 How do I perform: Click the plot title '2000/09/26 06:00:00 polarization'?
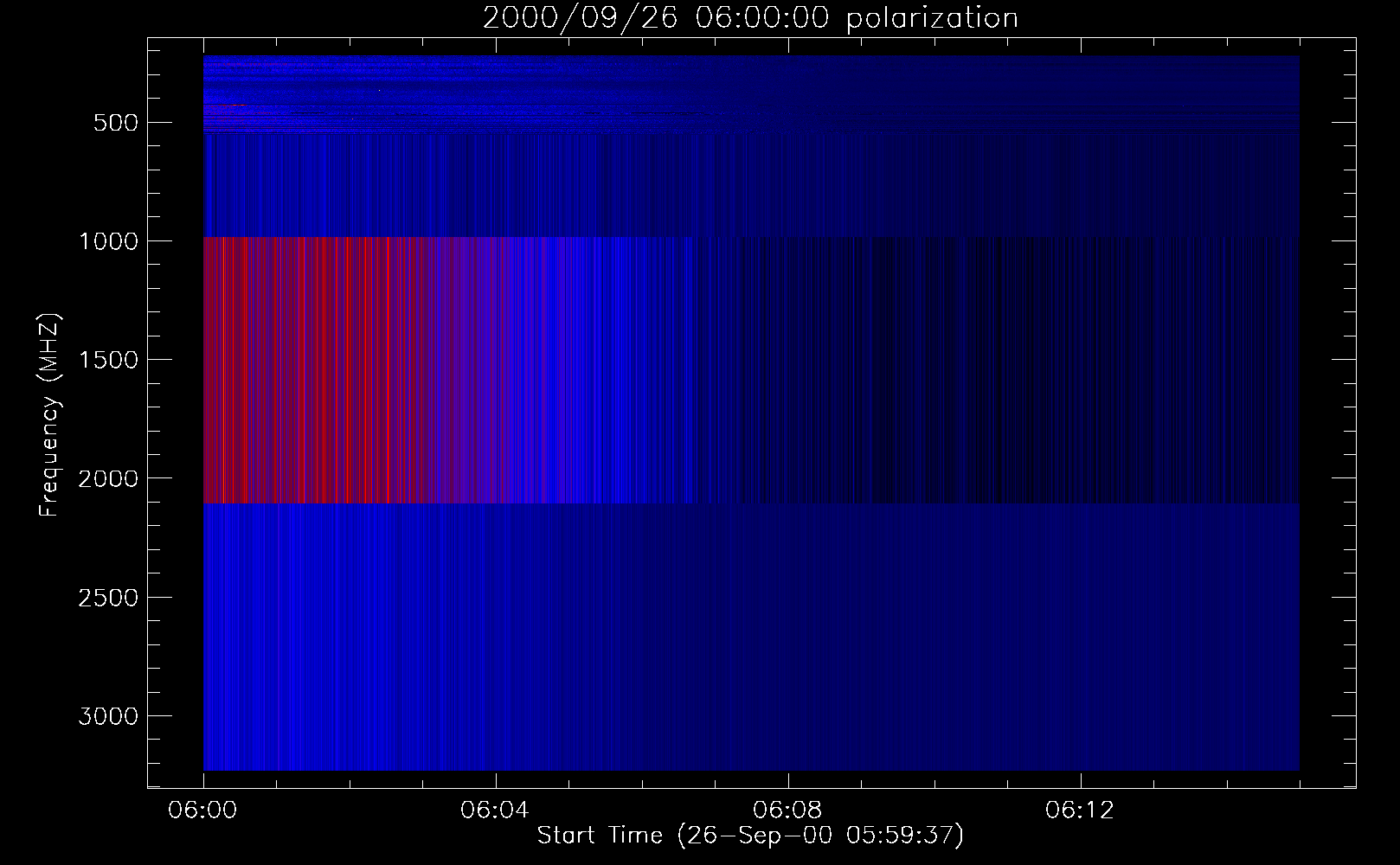[750, 18]
